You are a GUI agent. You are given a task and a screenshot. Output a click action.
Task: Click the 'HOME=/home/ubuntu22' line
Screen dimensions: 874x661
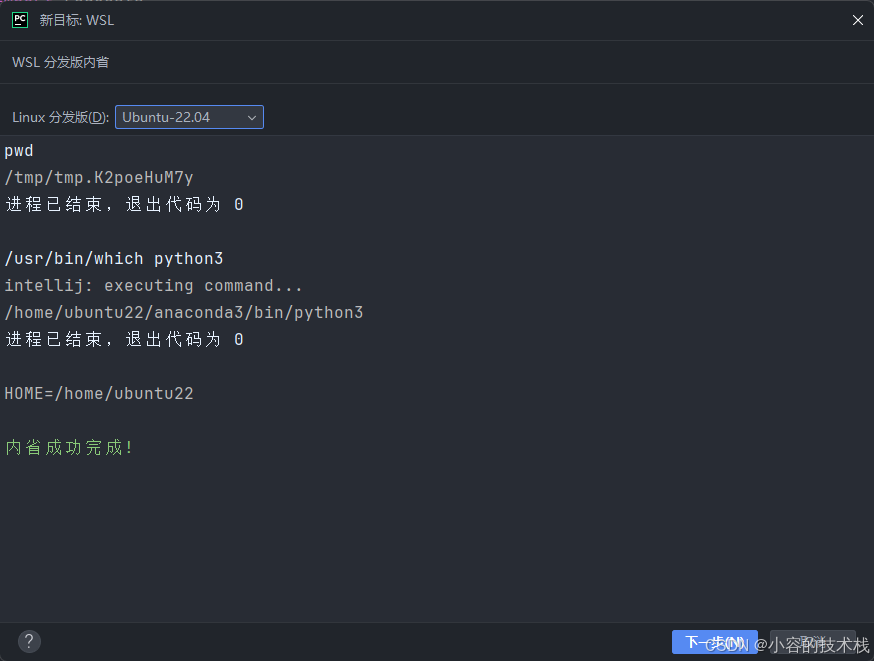pyautogui.click(x=99, y=393)
